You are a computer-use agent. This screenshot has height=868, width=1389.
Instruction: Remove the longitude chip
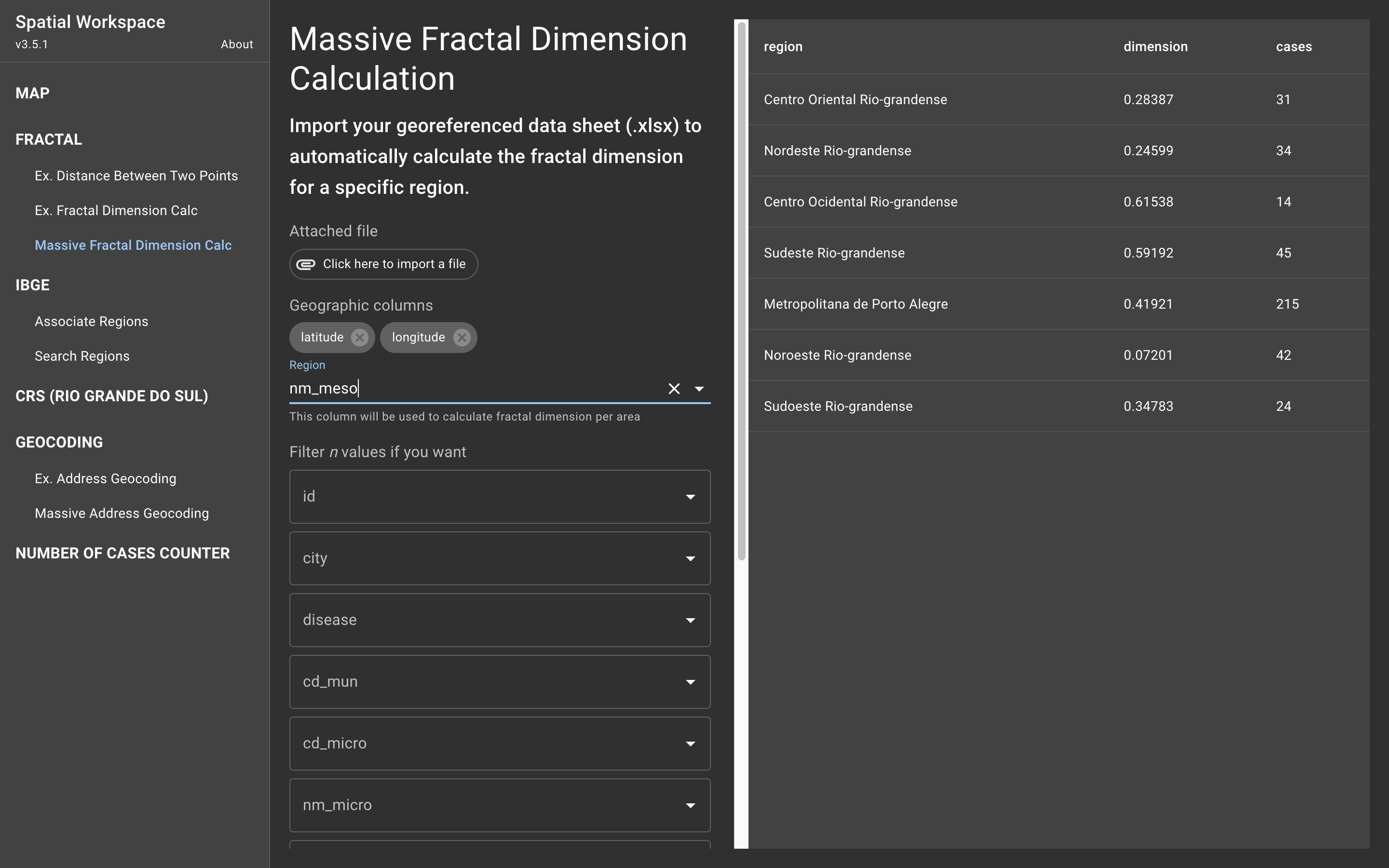click(x=462, y=338)
